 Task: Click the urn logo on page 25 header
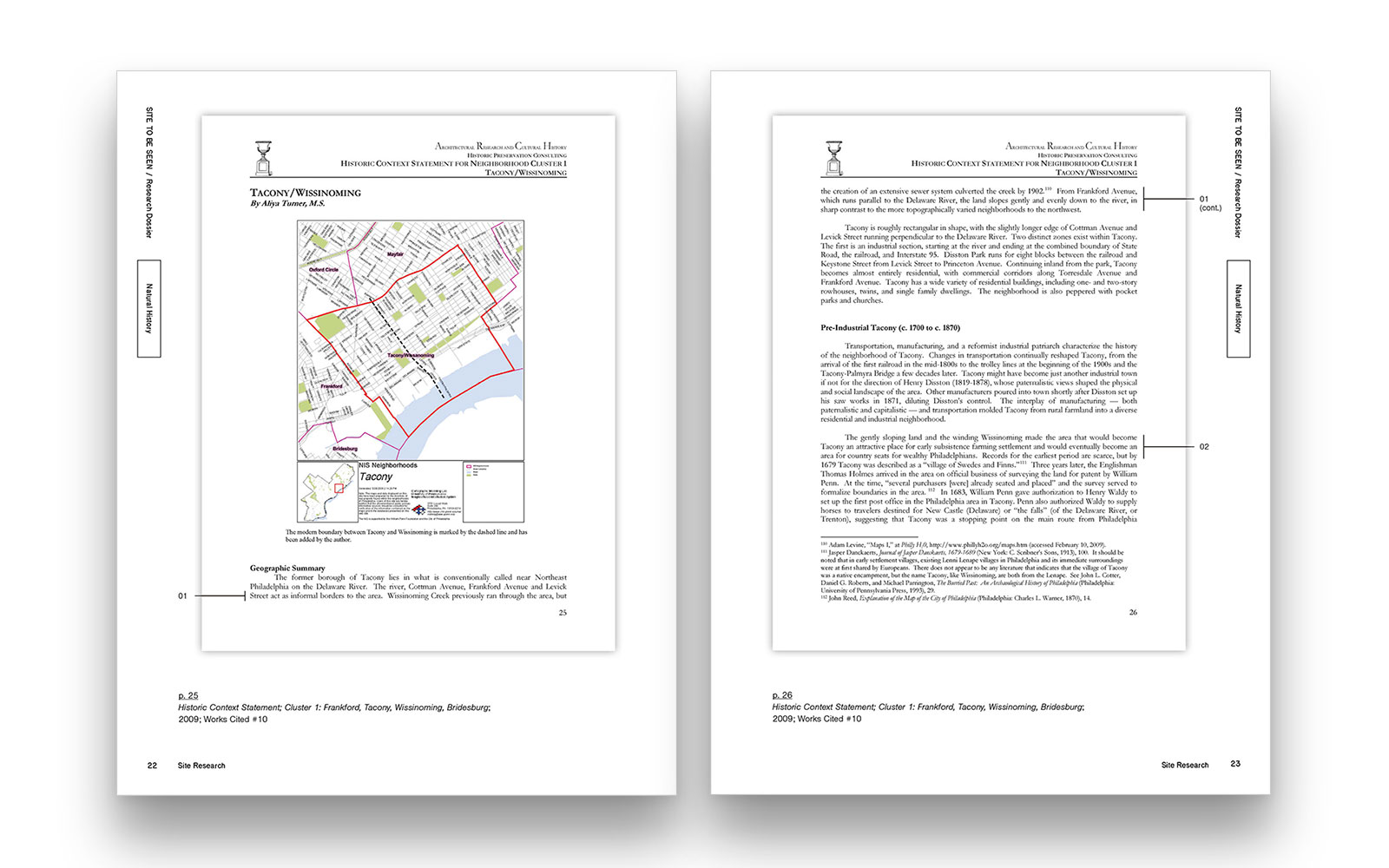click(263, 158)
